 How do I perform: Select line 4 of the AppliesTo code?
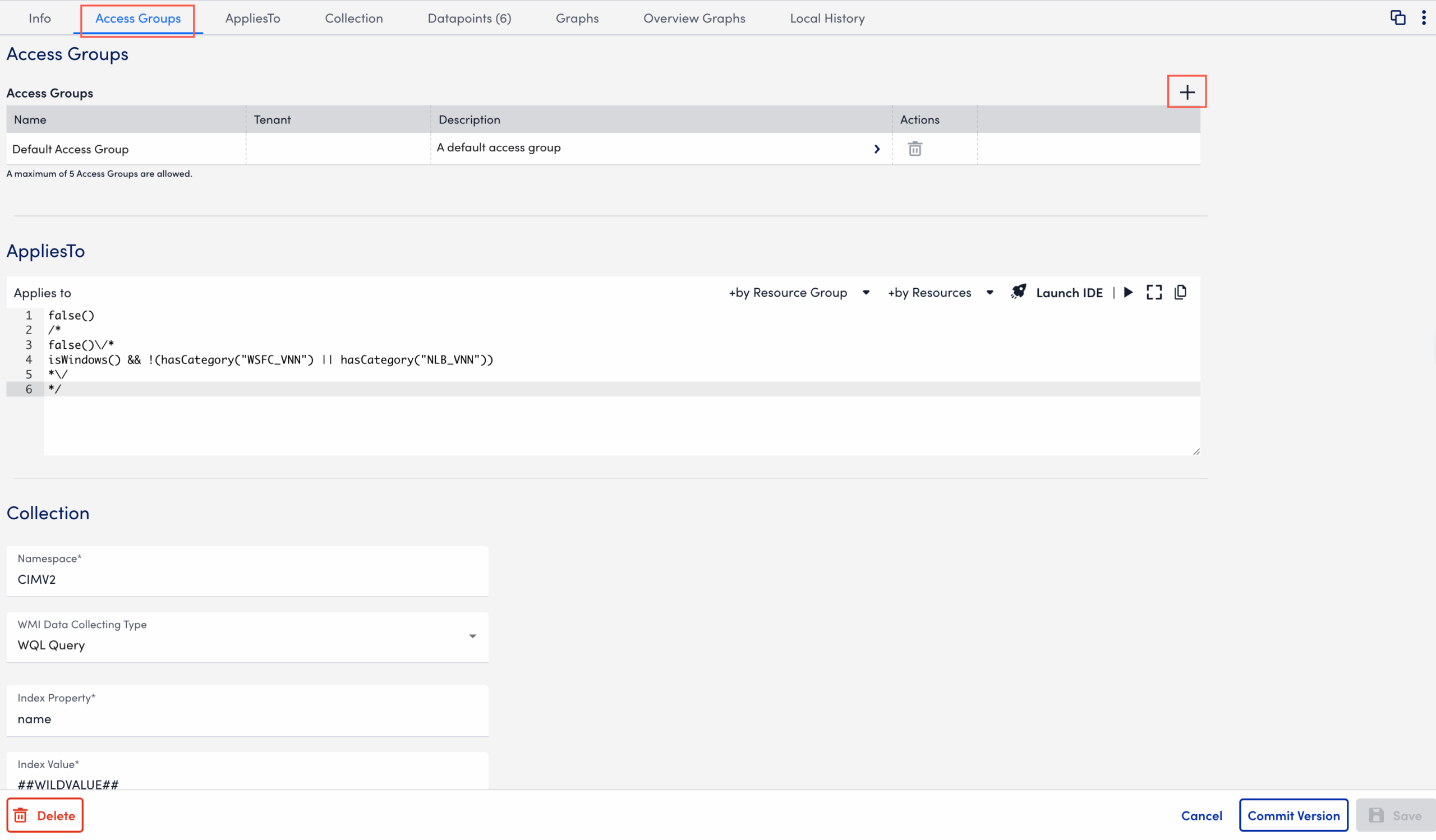pyautogui.click(x=271, y=359)
